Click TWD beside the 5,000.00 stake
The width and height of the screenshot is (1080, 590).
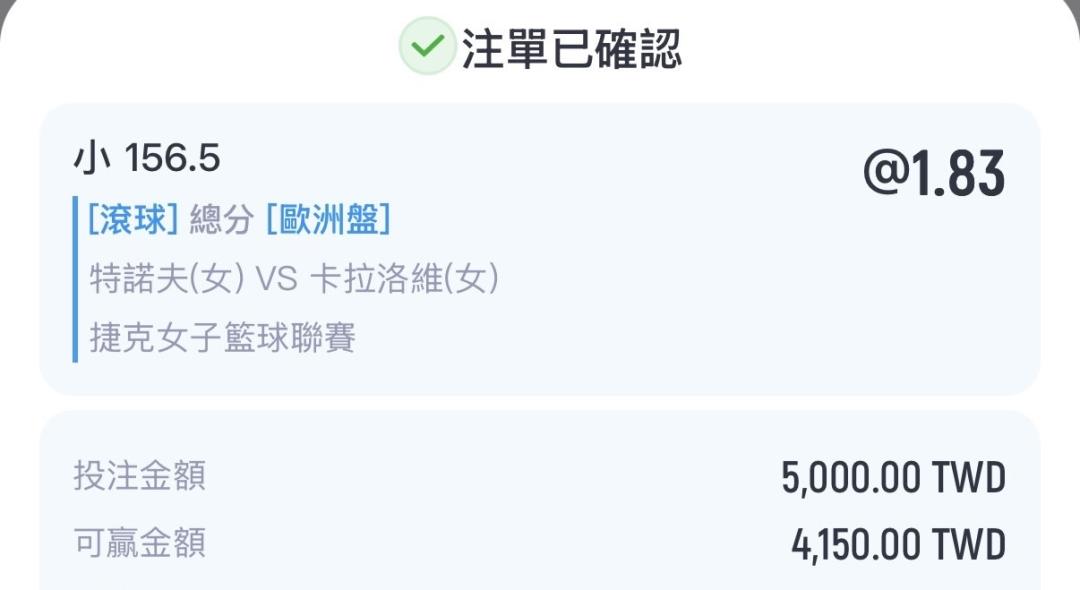968,478
